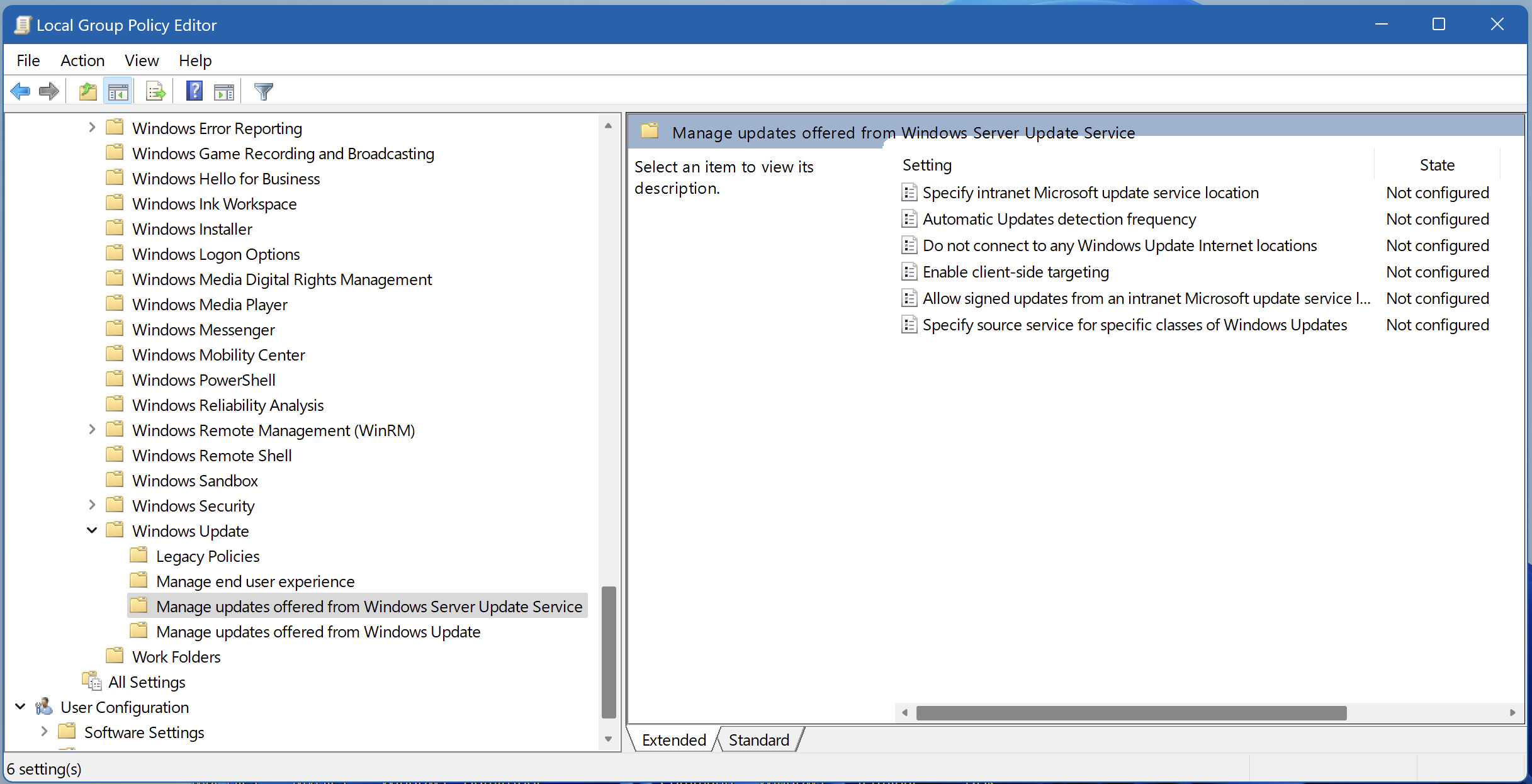Screen dimensions: 1532x784
Task: Expand the Software Settings node
Action: pyautogui.click(x=44, y=732)
